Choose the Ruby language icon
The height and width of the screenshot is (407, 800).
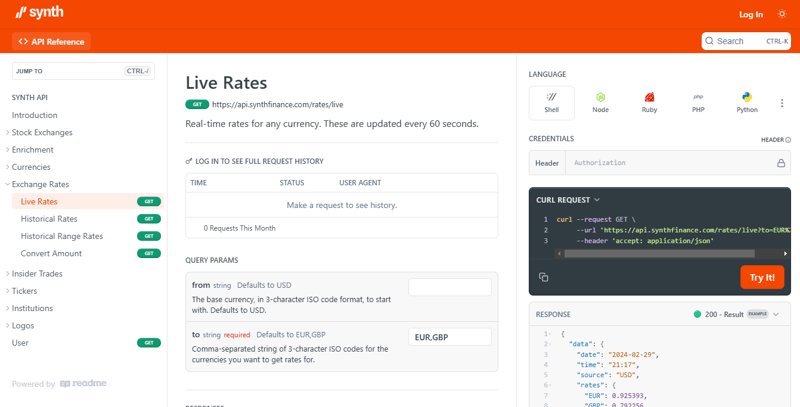(649, 102)
